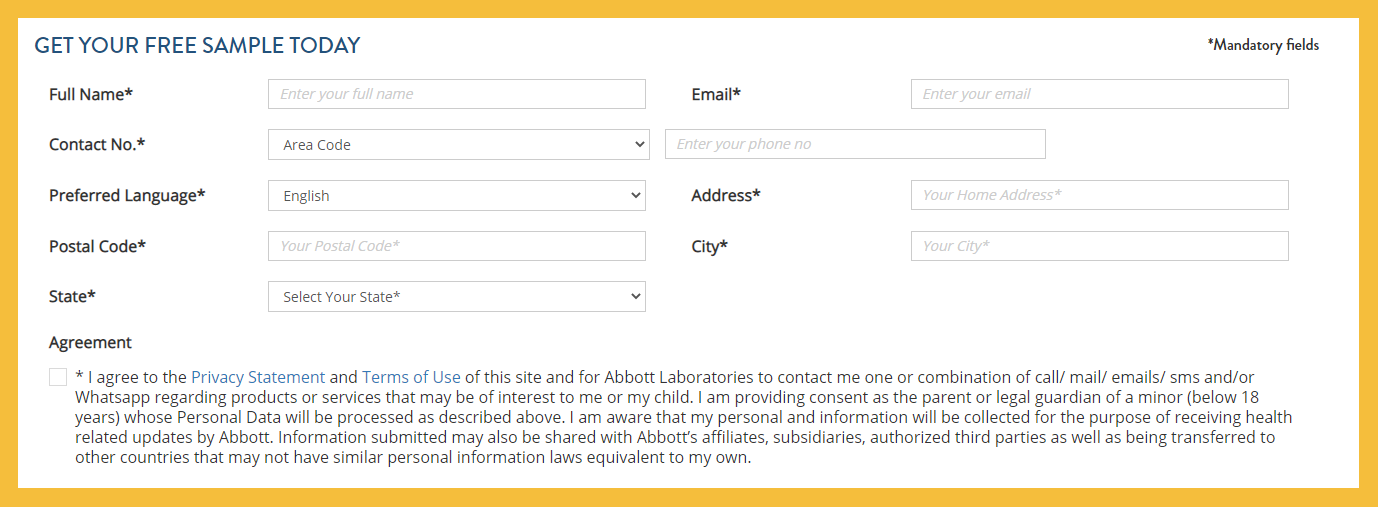Click the Postal Code text box
This screenshot has width=1378, height=507.
point(456,246)
